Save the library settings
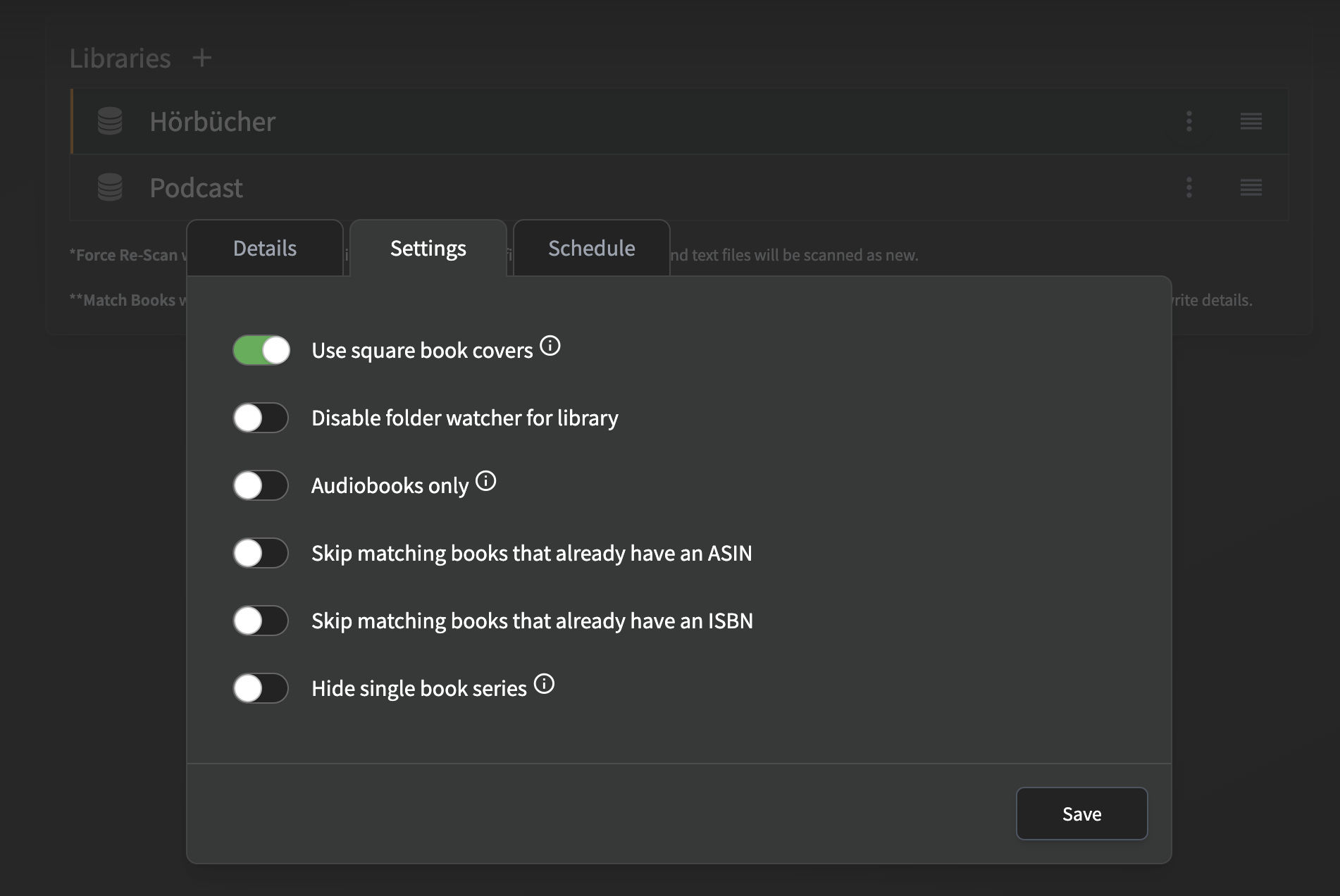 [1081, 814]
